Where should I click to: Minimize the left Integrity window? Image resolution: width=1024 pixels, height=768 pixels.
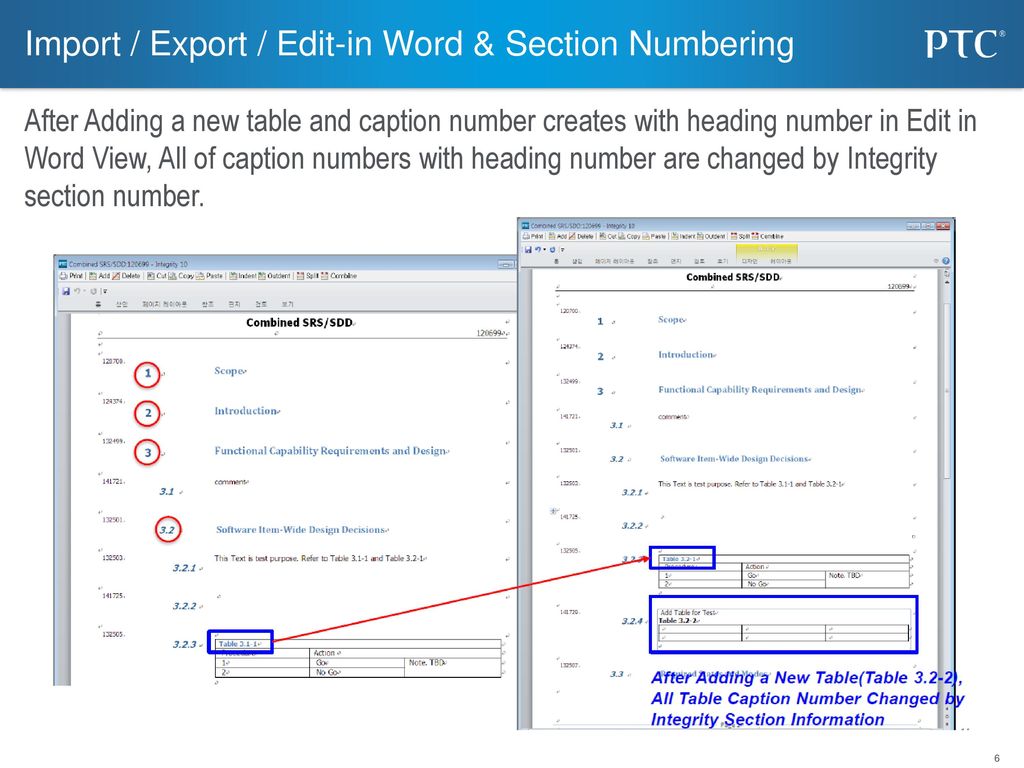(x=506, y=264)
